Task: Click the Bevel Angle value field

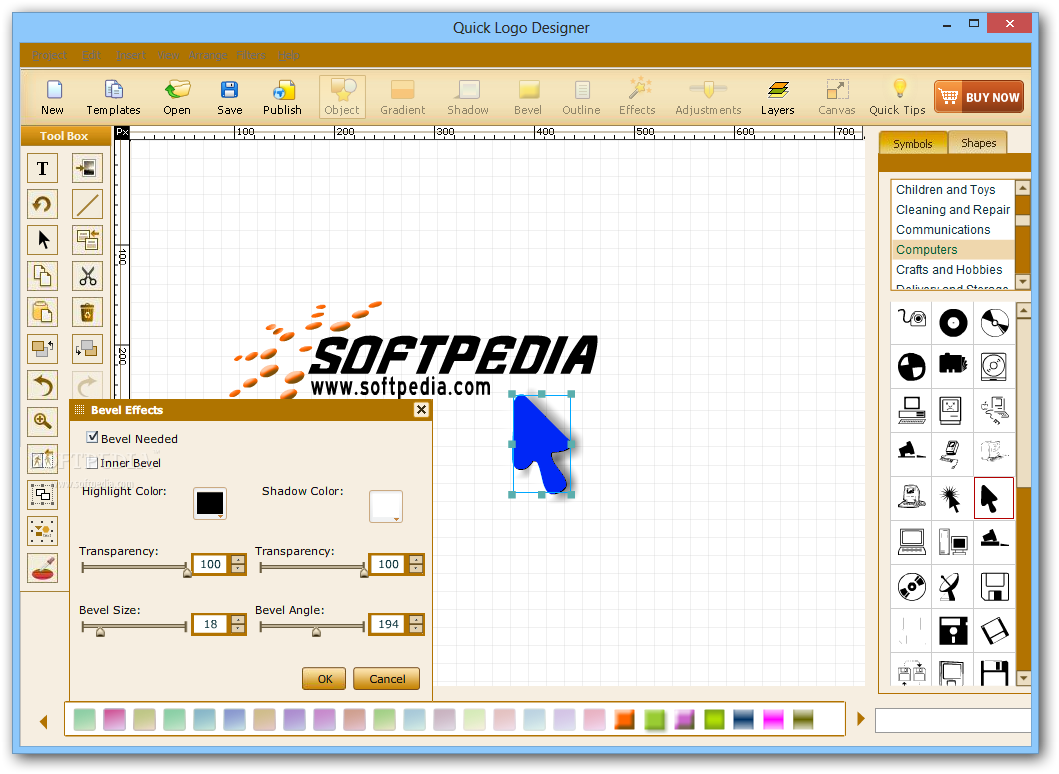Action: (388, 624)
